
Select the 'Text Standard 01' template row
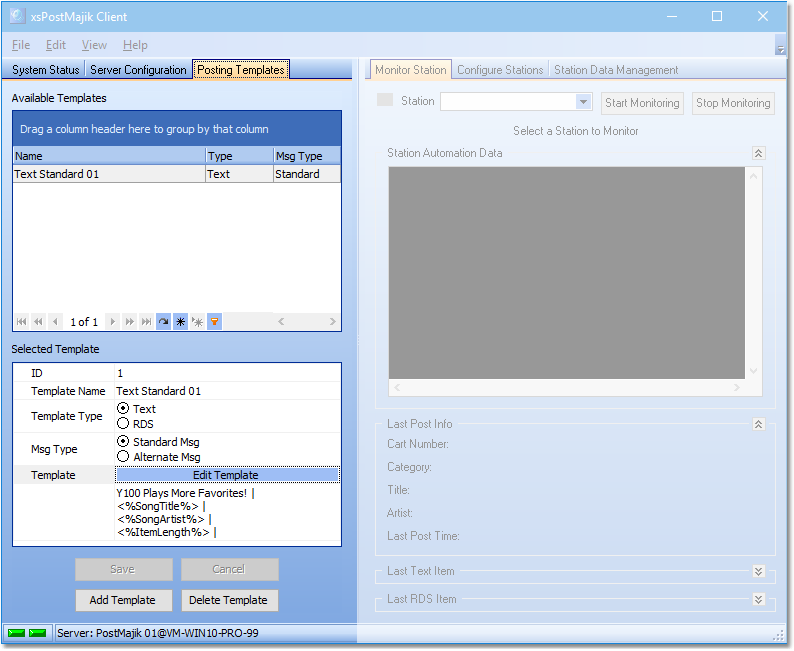(177, 174)
